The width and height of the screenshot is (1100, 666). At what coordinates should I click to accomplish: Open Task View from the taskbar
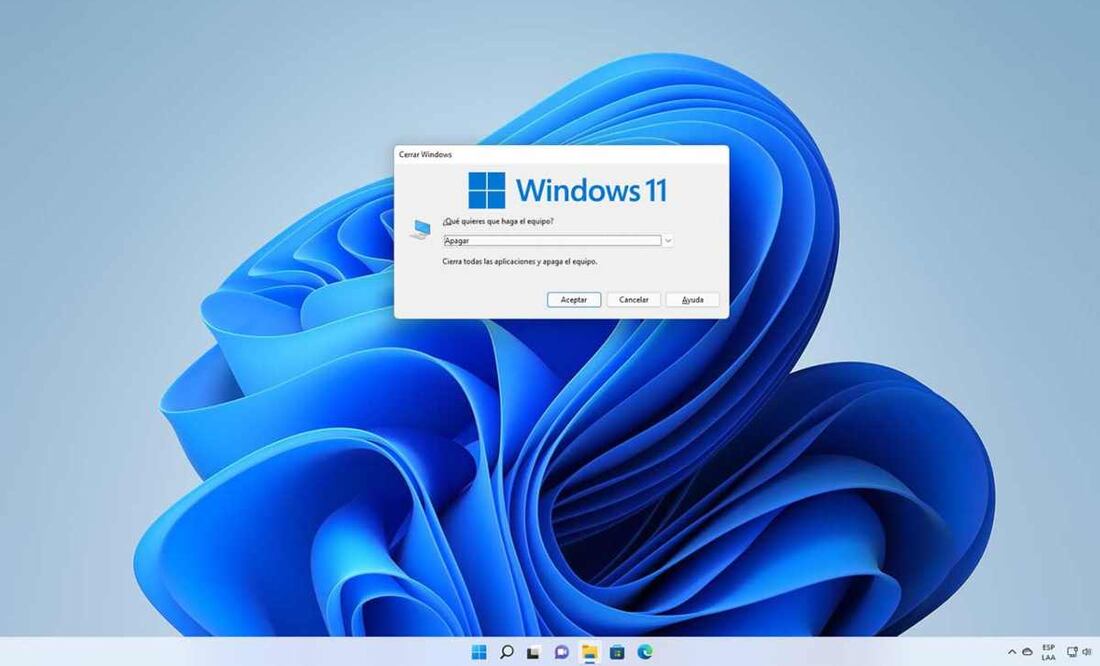click(534, 650)
